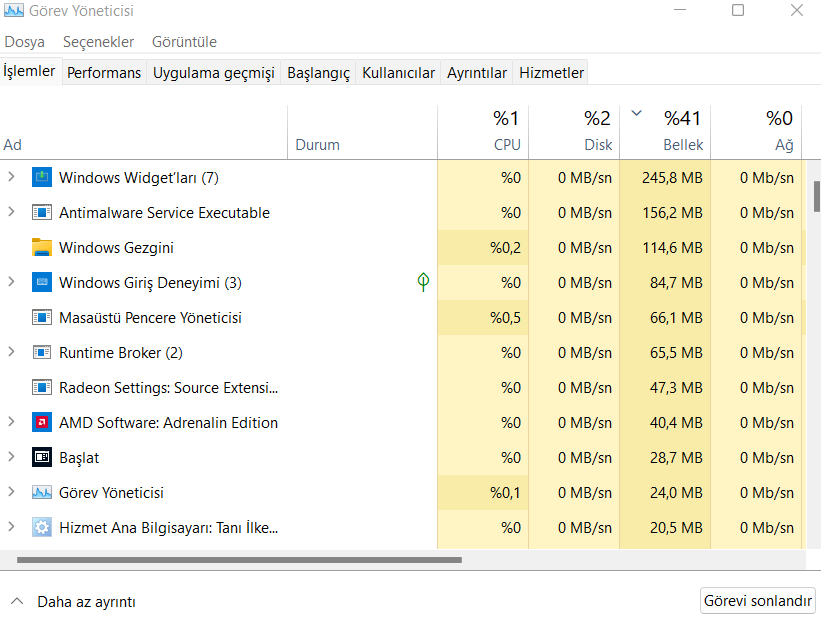Image resolution: width=821 pixels, height=622 pixels.
Task: Click the Görev Yöneticisi process icon
Action: [x=41, y=493]
